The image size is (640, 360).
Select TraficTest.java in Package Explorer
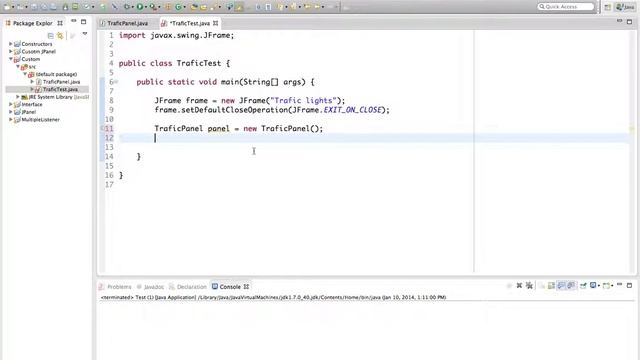60,89
